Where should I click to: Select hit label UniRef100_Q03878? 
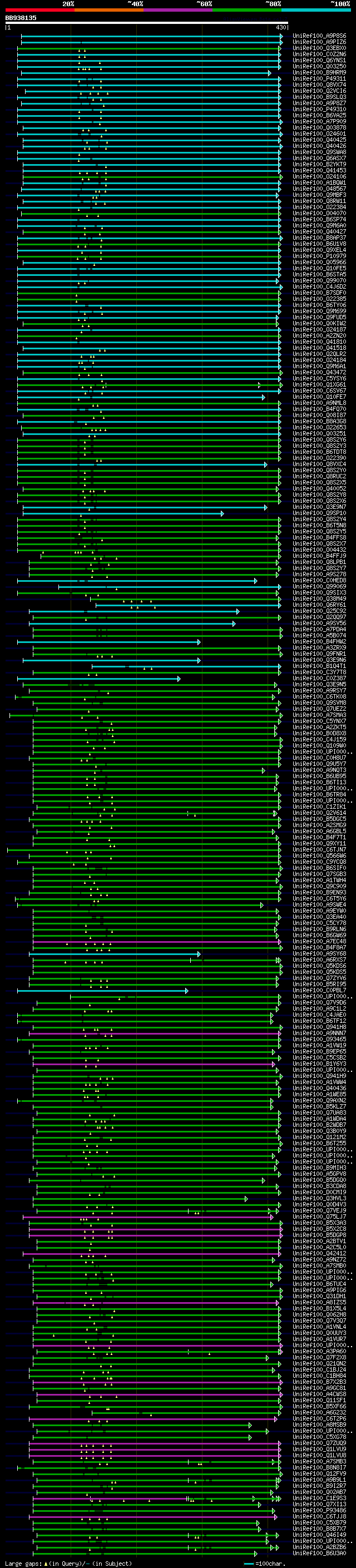pyautogui.click(x=319, y=128)
